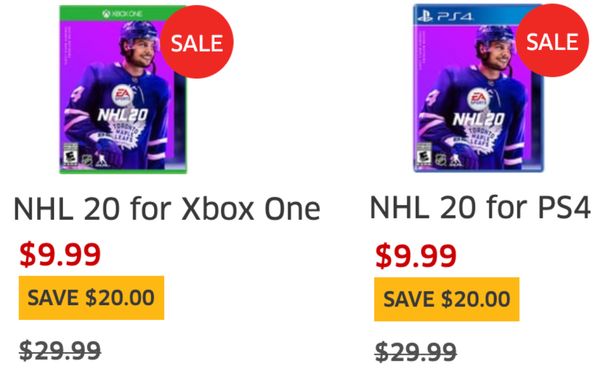Click the EA Sports logo on Xbox cover
Screen dimensions: 600x368
122,96
